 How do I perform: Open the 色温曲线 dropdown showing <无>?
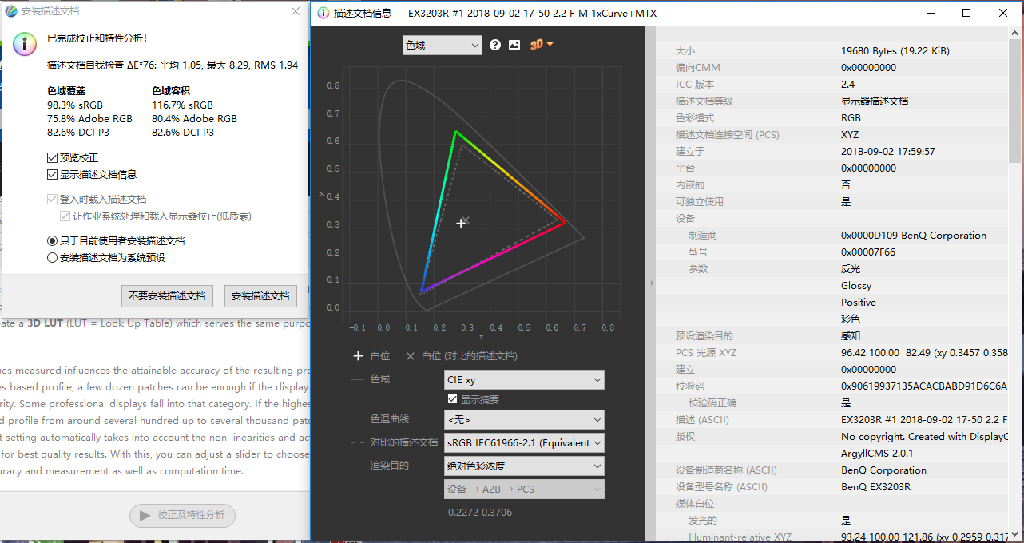coord(524,420)
